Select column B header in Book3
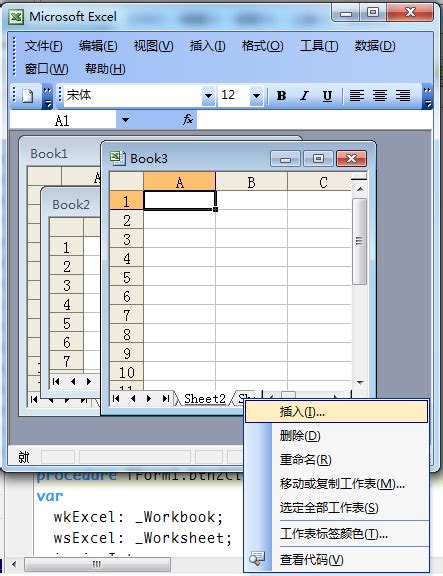Viewport: 443px width, 576px height. [x=251, y=182]
